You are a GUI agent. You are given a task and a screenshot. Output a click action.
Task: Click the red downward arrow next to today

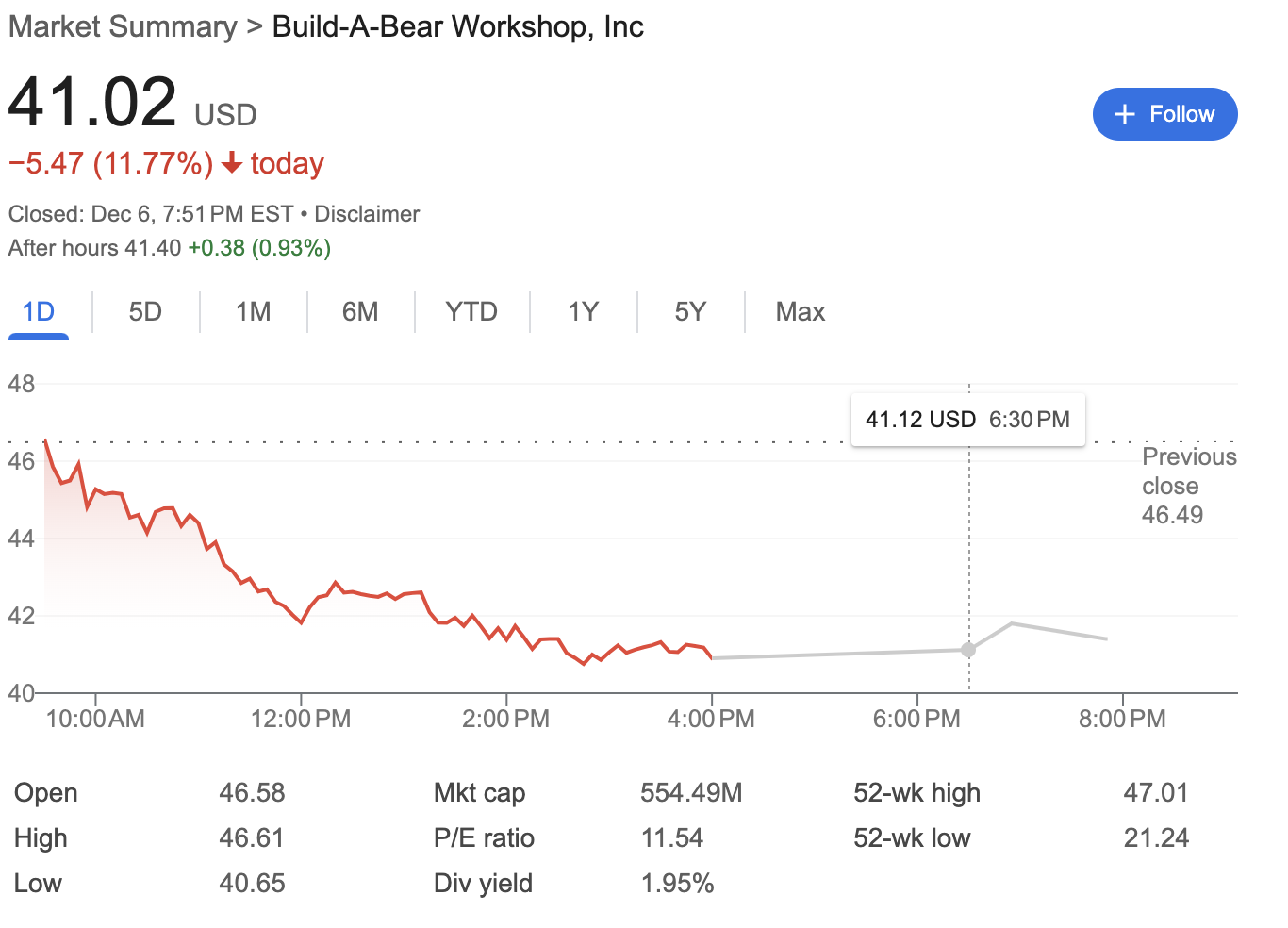coord(230,162)
